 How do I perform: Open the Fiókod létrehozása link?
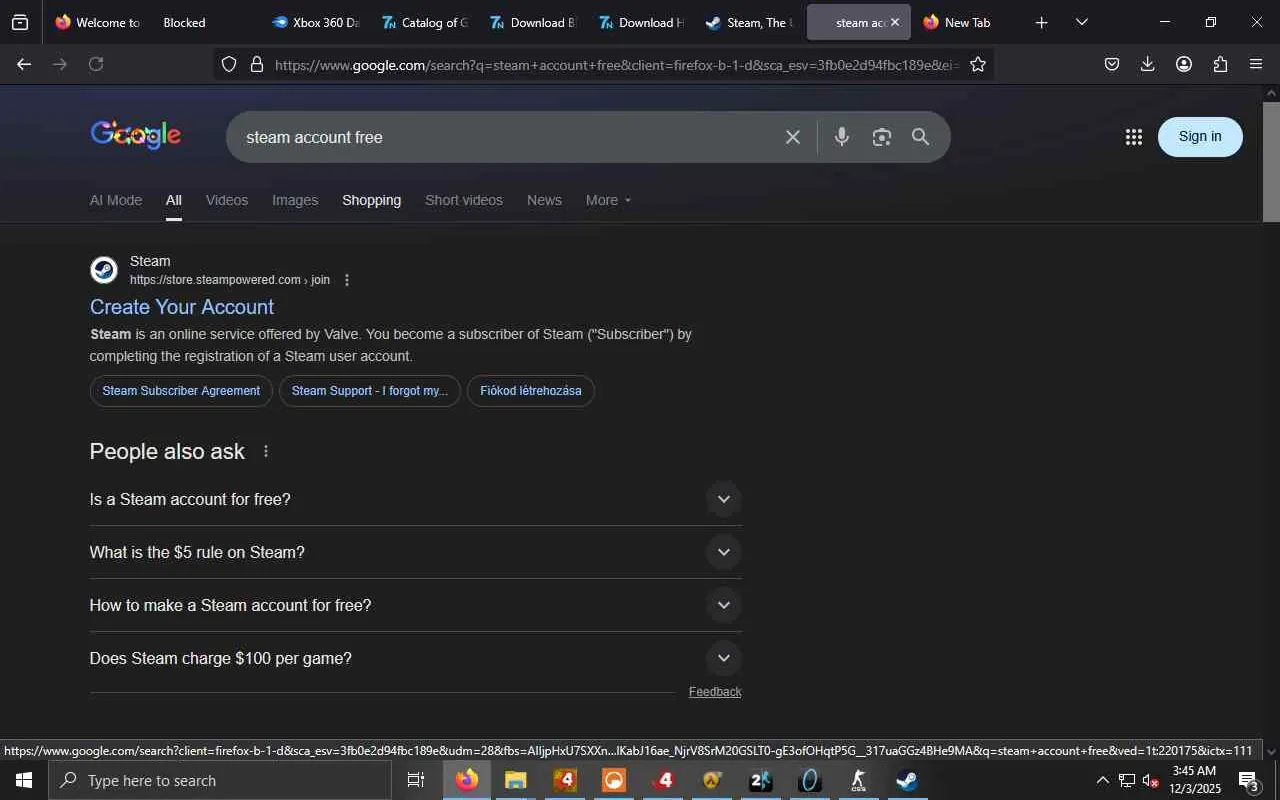pyautogui.click(x=531, y=391)
